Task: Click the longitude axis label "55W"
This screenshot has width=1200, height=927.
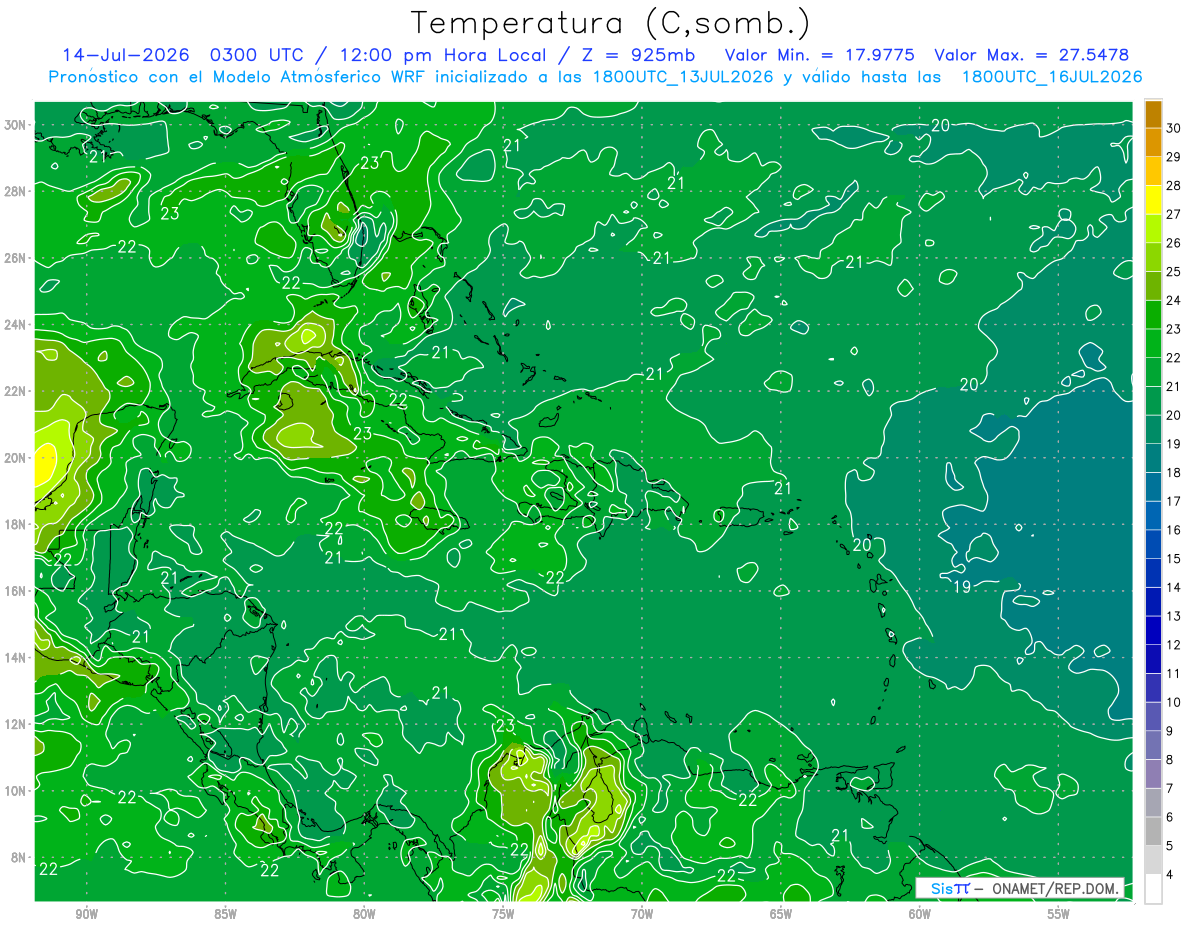Action: tap(1059, 914)
